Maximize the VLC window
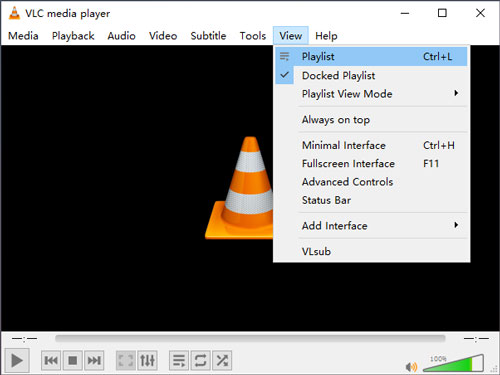This screenshot has width=500, height=375. pyautogui.click(x=442, y=13)
